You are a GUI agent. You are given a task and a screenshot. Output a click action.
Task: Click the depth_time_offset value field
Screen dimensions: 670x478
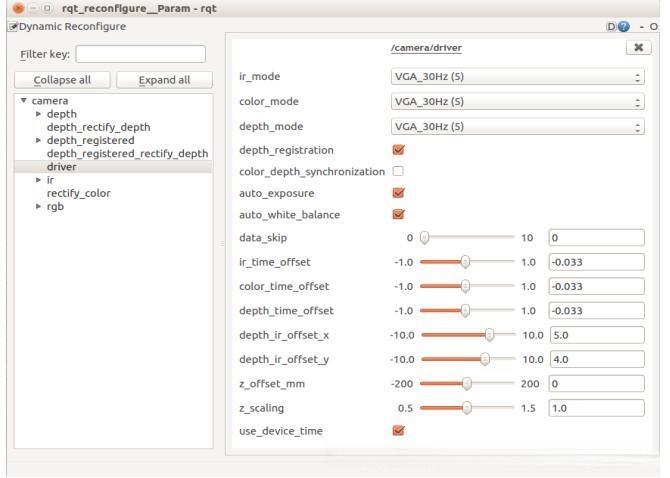point(597,311)
